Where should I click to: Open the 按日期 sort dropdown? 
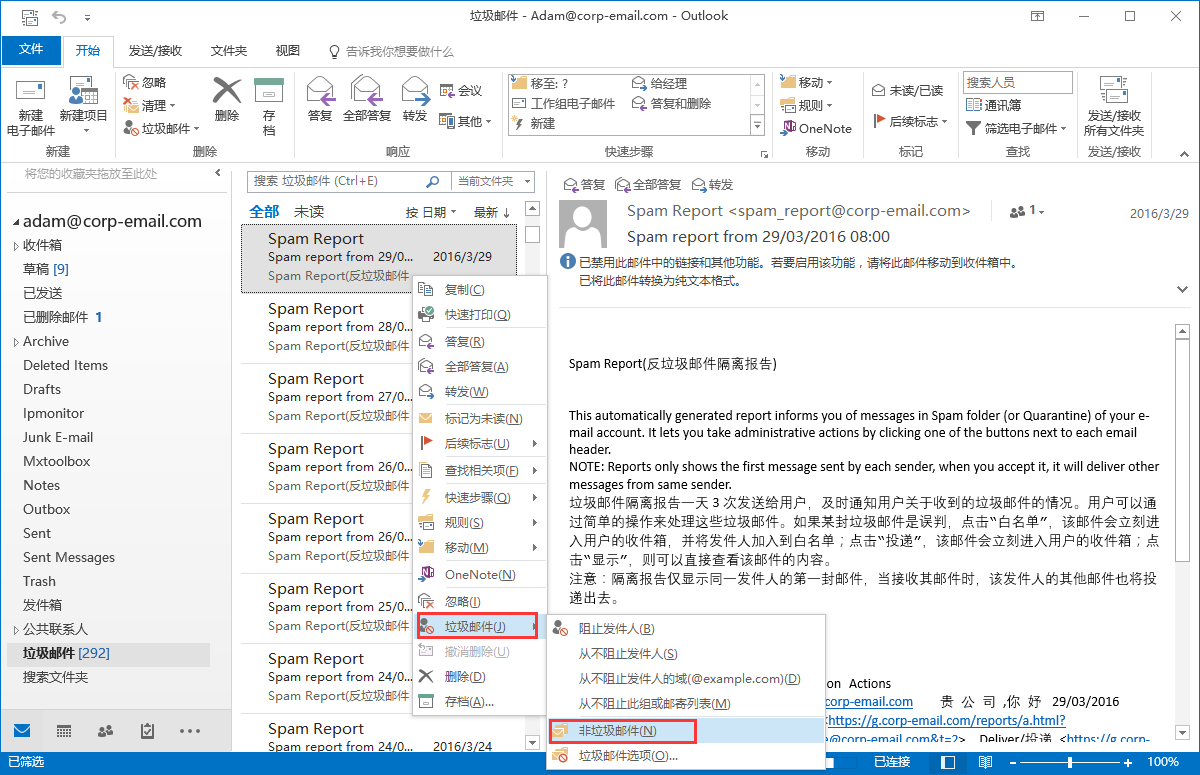[431, 212]
